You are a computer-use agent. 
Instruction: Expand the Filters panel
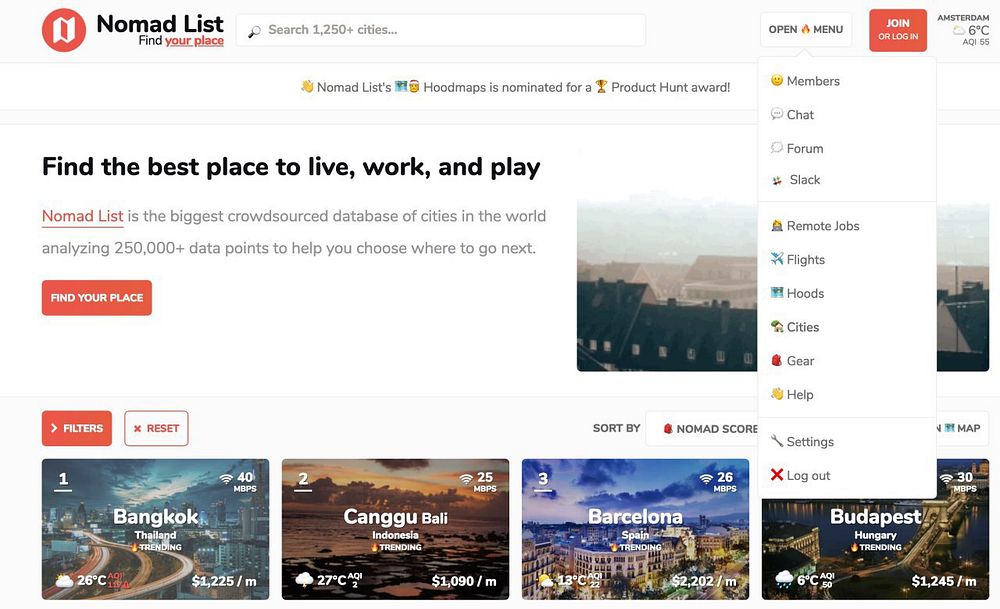pyautogui.click(x=77, y=429)
